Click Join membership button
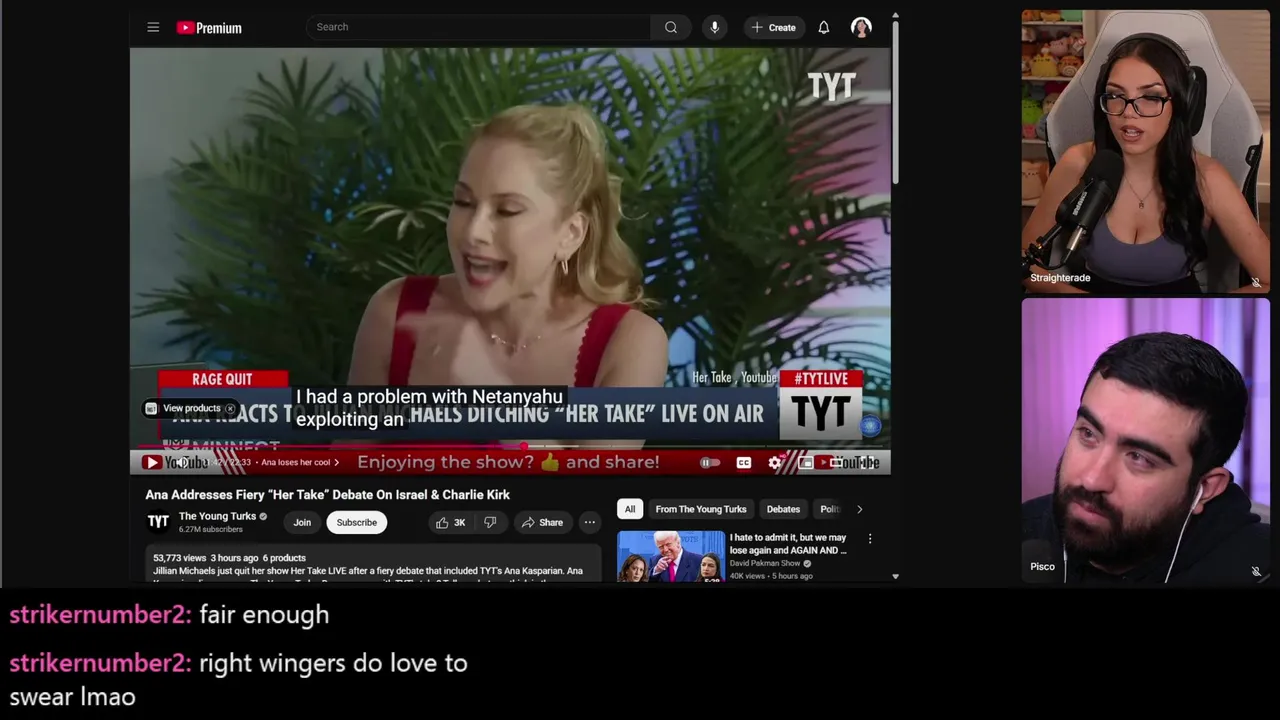 pos(302,522)
